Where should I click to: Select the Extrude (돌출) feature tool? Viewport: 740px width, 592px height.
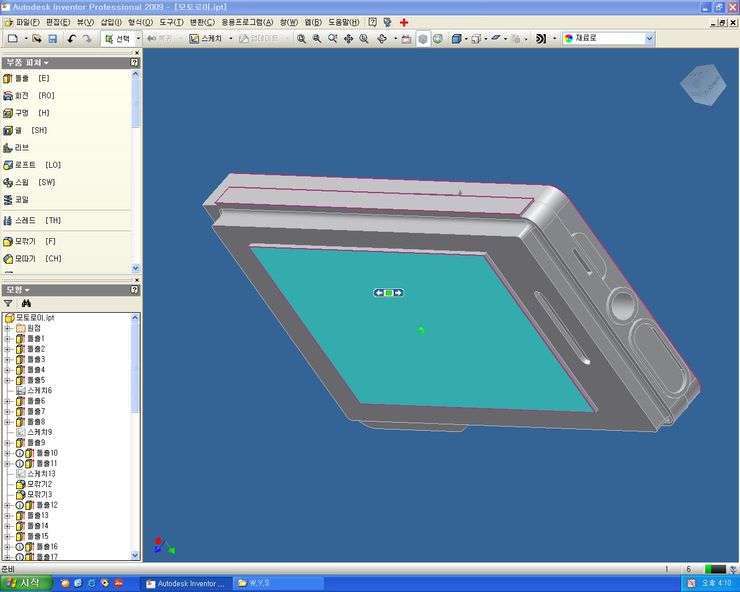[24, 78]
